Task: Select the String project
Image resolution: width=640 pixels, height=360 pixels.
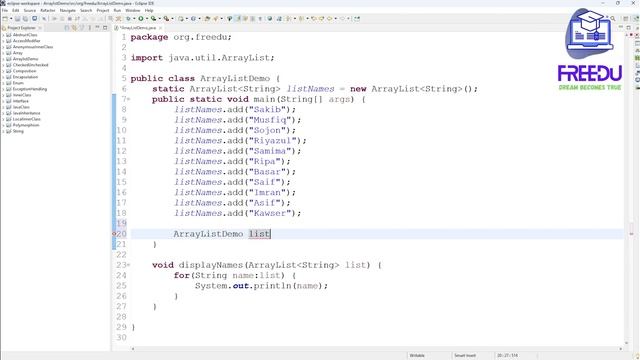Action: pos(18,131)
